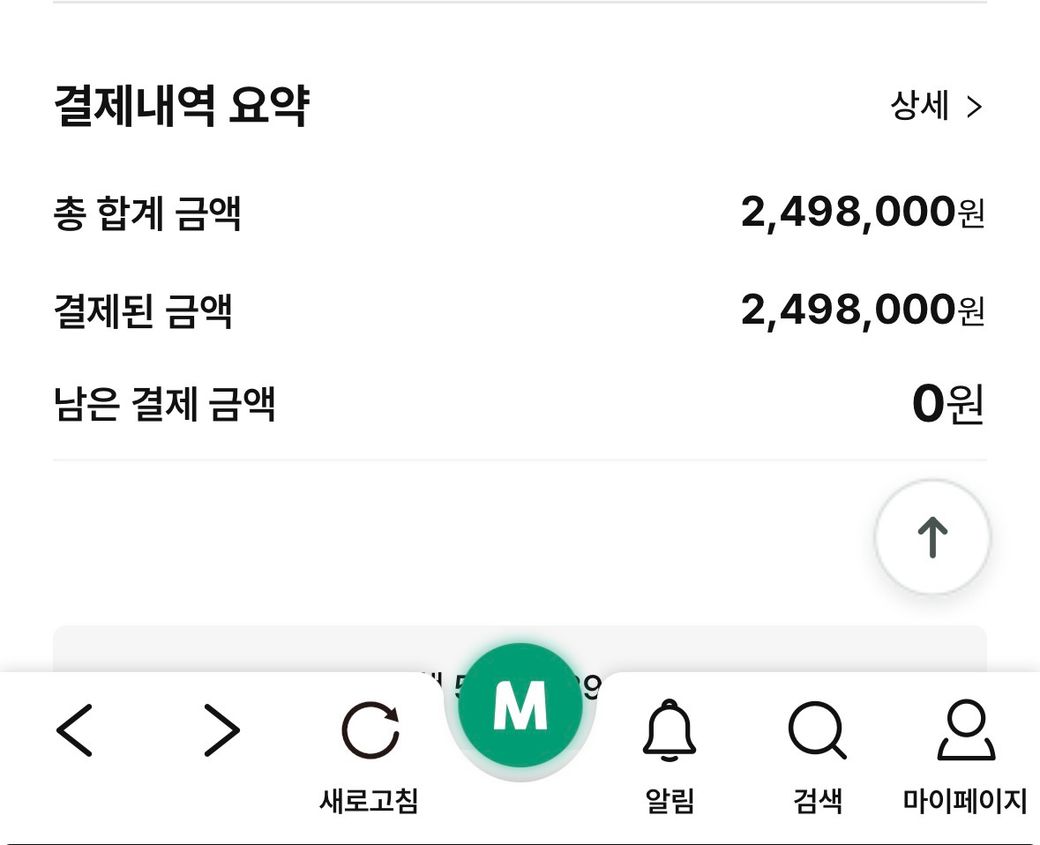Click the scroll-to-top arrow button
Image resolution: width=1040 pixels, height=845 pixels.
(x=932, y=538)
